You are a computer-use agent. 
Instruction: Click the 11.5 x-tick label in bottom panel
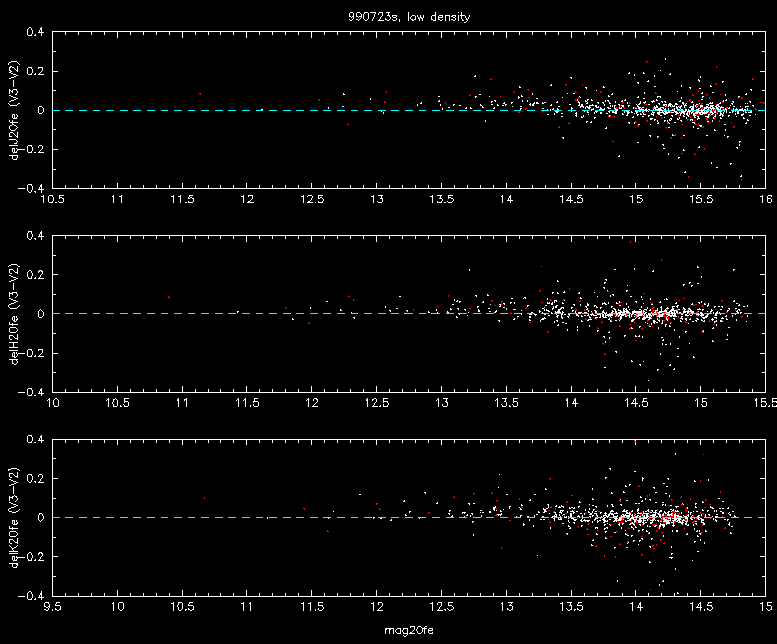[312, 606]
